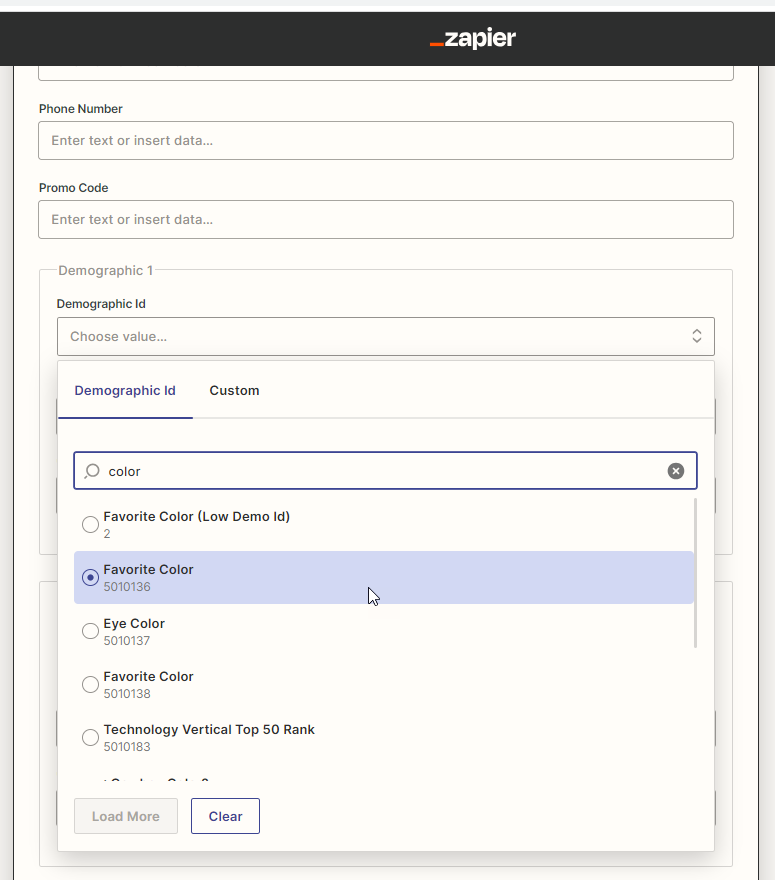This screenshot has height=880, width=775.
Task: Clear search text with the X icon
Action: pos(676,471)
